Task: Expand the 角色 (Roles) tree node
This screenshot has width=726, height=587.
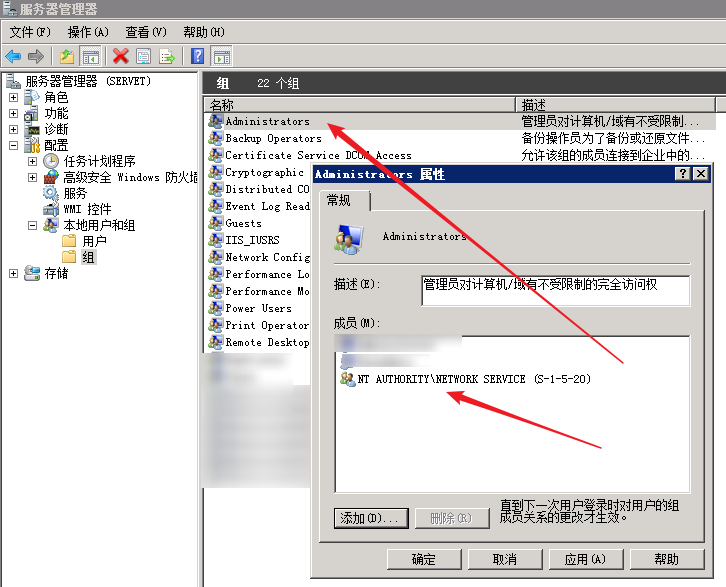Action: click(x=13, y=97)
